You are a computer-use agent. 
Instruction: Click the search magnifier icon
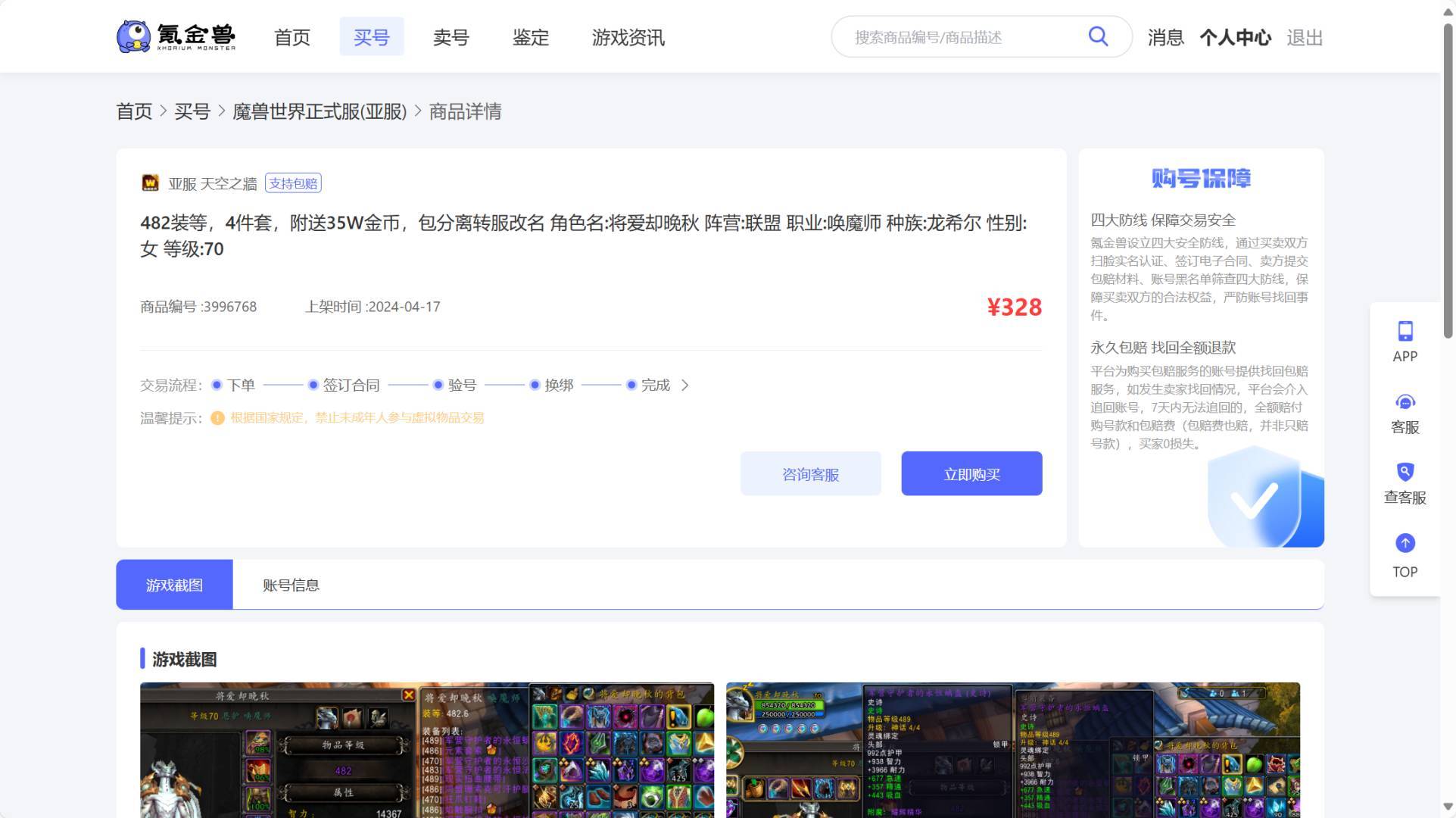click(x=1098, y=36)
